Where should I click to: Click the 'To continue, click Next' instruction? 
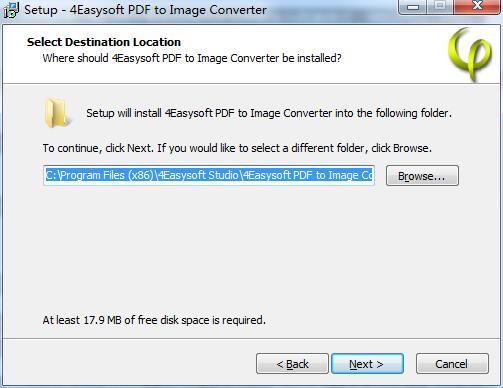tap(237, 148)
